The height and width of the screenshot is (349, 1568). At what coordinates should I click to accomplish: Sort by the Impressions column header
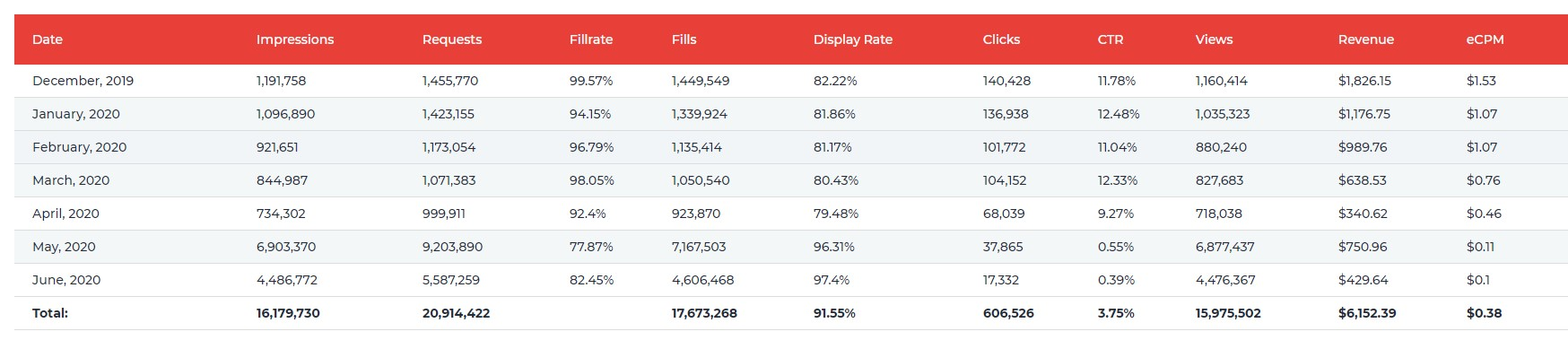click(295, 39)
